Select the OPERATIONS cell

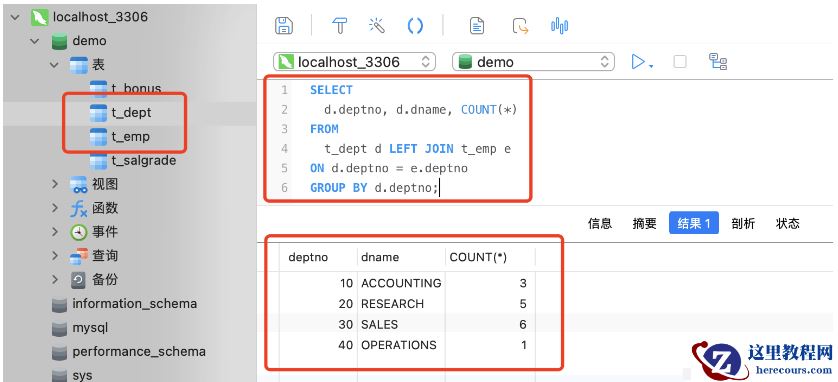(401, 345)
